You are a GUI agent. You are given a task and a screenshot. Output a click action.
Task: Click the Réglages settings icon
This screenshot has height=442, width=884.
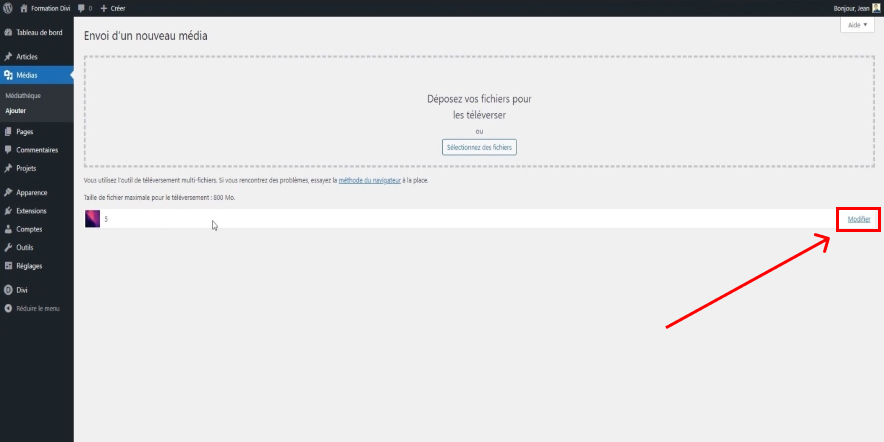(x=8, y=266)
